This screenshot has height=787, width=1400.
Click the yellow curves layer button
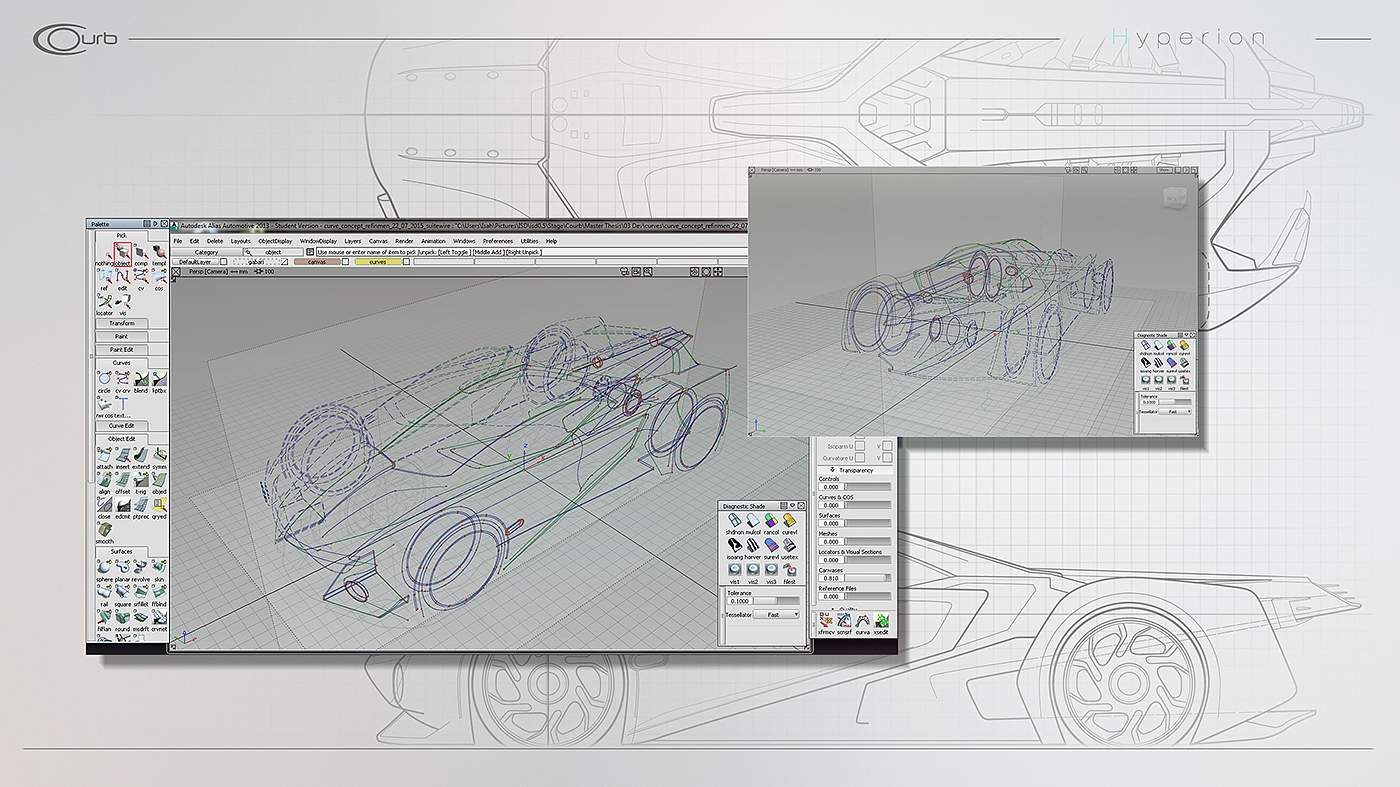[377, 262]
